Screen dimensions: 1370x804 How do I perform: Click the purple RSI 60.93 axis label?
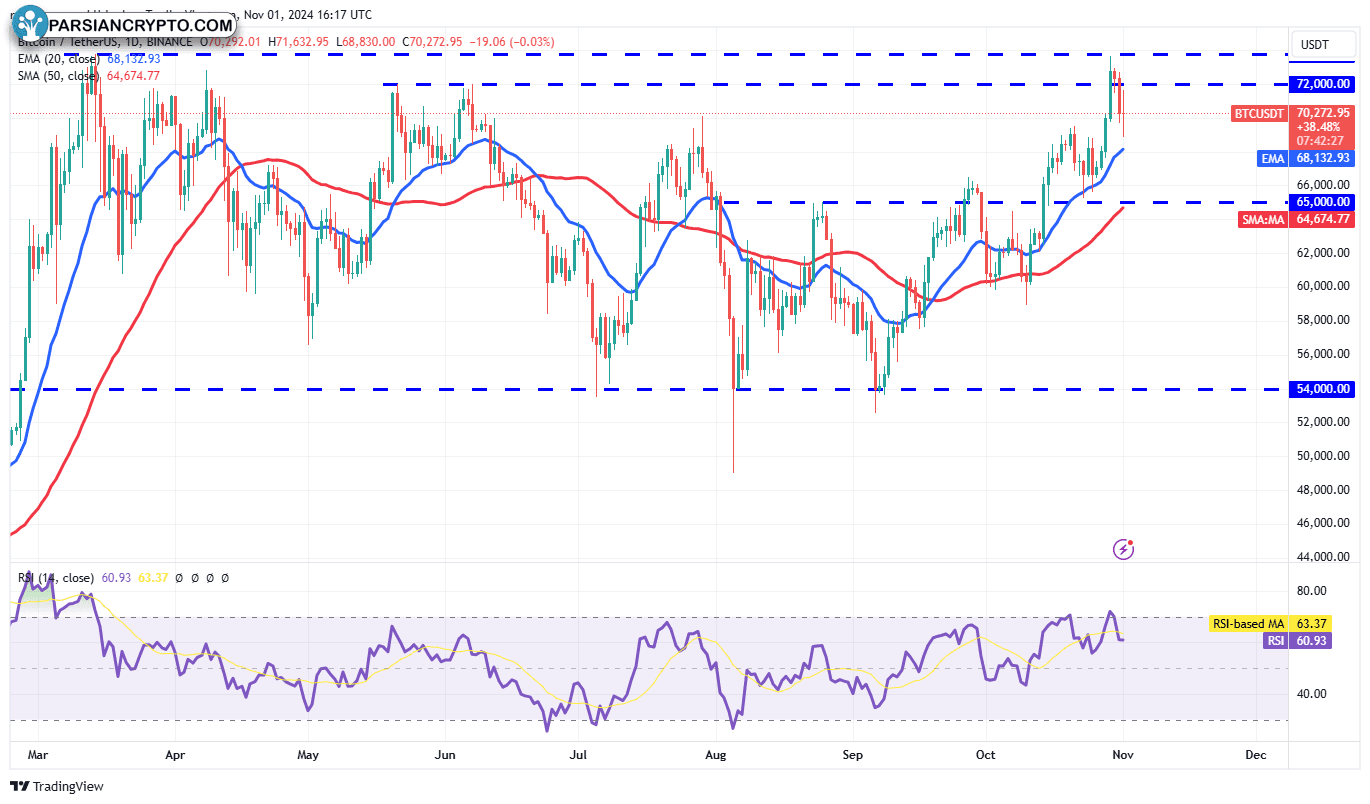coord(1298,641)
